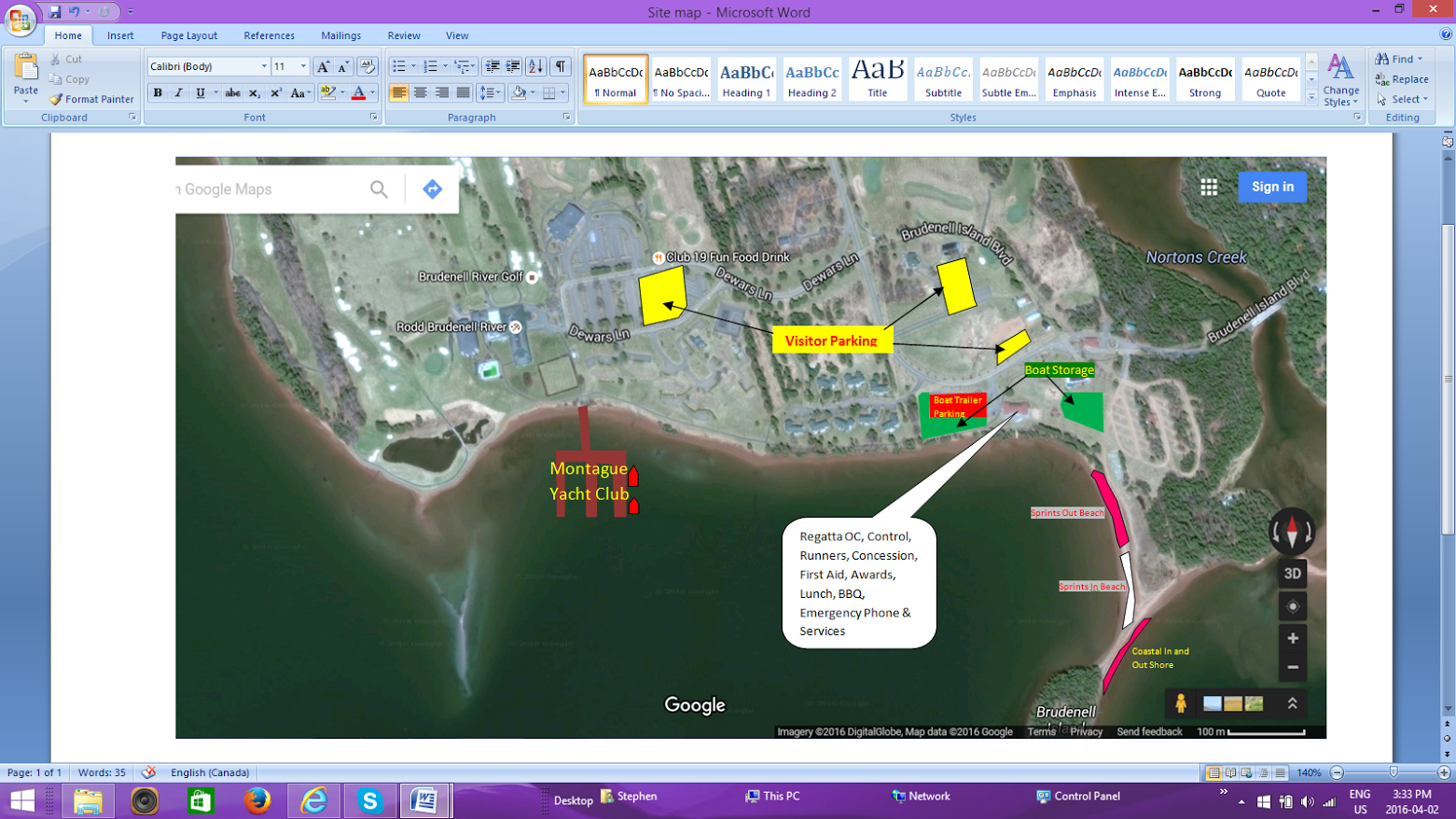This screenshot has width=1456, height=819.
Task: Click the Show/Hide paragraph marks icon
Action: (x=561, y=66)
